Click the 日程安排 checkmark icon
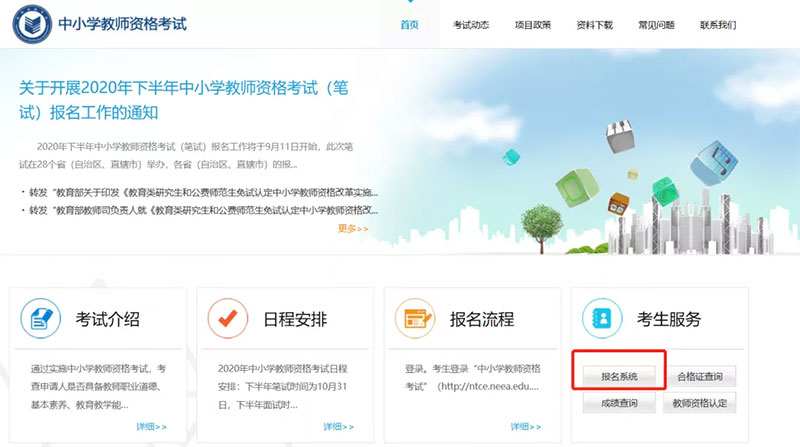The width and height of the screenshot is (800, 447). 227,319
